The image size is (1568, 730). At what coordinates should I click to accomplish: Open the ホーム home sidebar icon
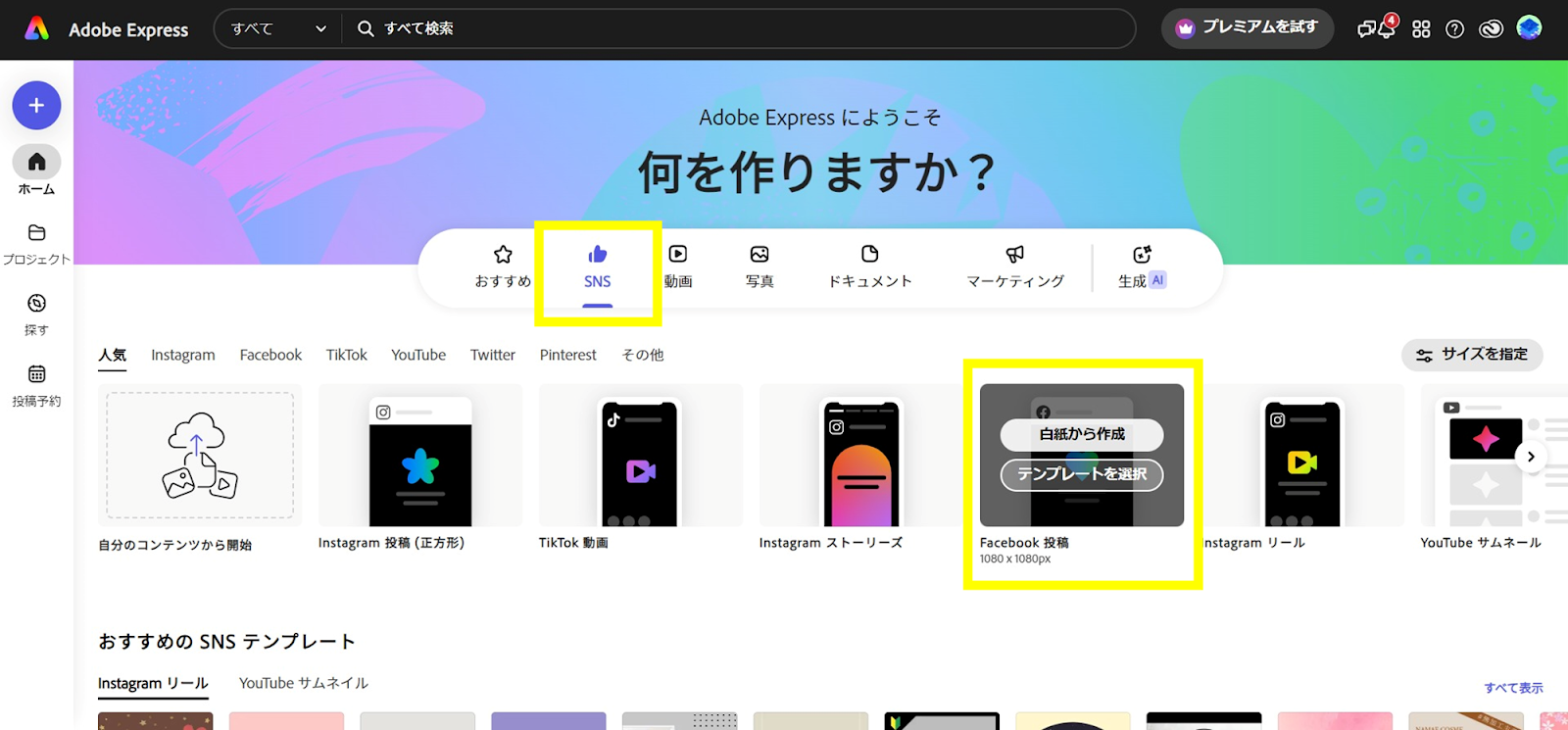point(36,163)
